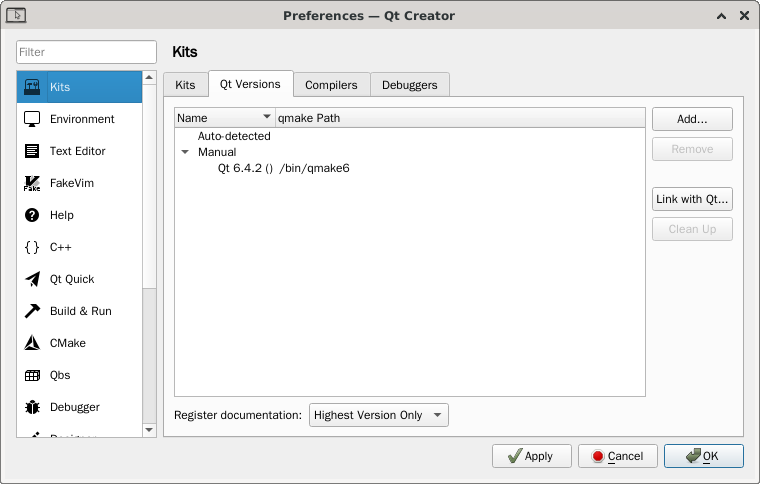Click the /bin/qmake6 path cell
This screenshot has height=484, width=760.
(314, 168)
